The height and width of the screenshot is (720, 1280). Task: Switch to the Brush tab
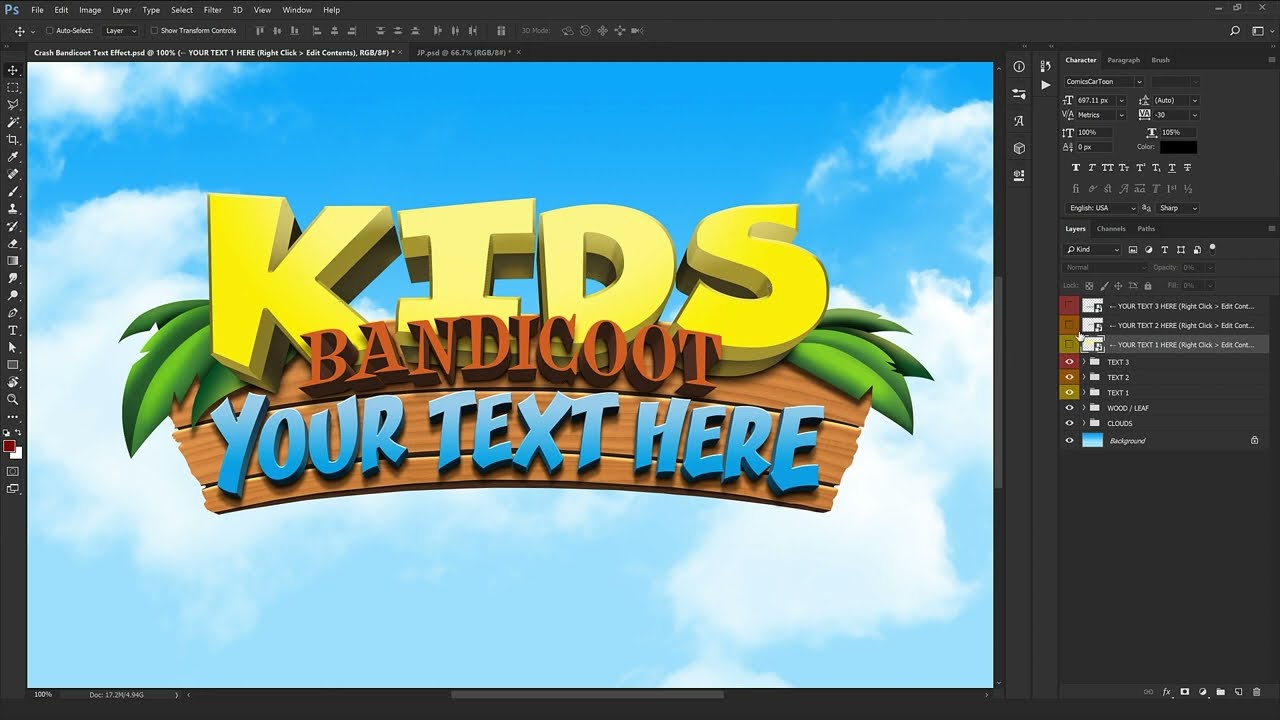tap(1161, 60)
